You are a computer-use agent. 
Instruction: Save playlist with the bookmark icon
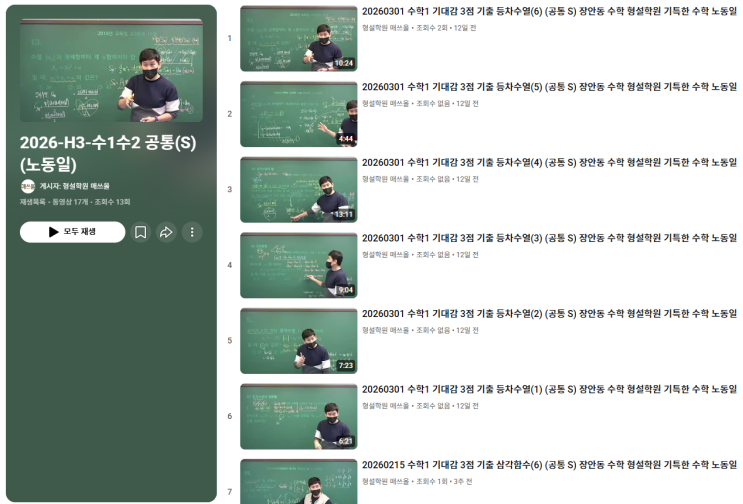pyautogui.click(x=141, y=232)
